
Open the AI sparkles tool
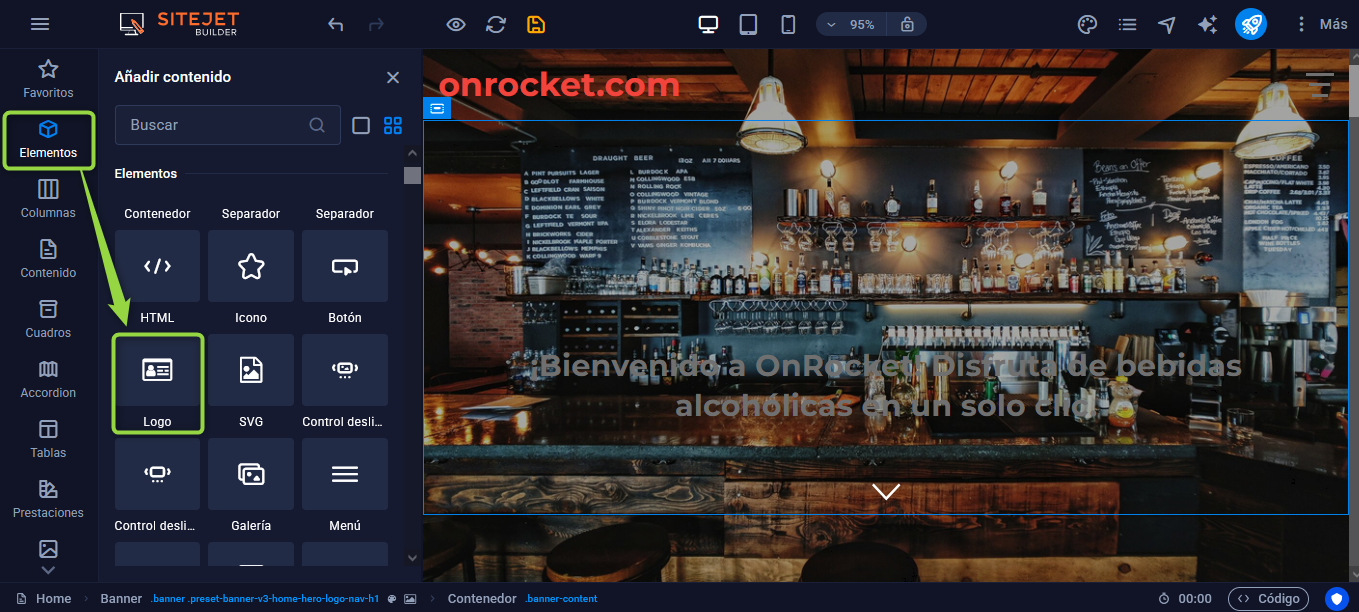point(1208,24)
